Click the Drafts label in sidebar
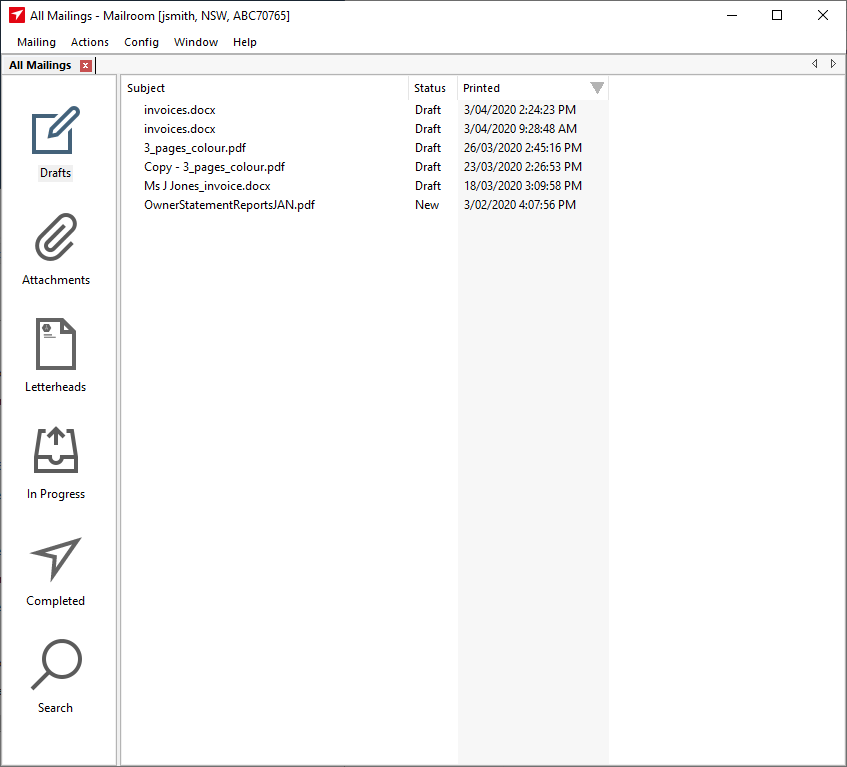 [x=56, y=173]
